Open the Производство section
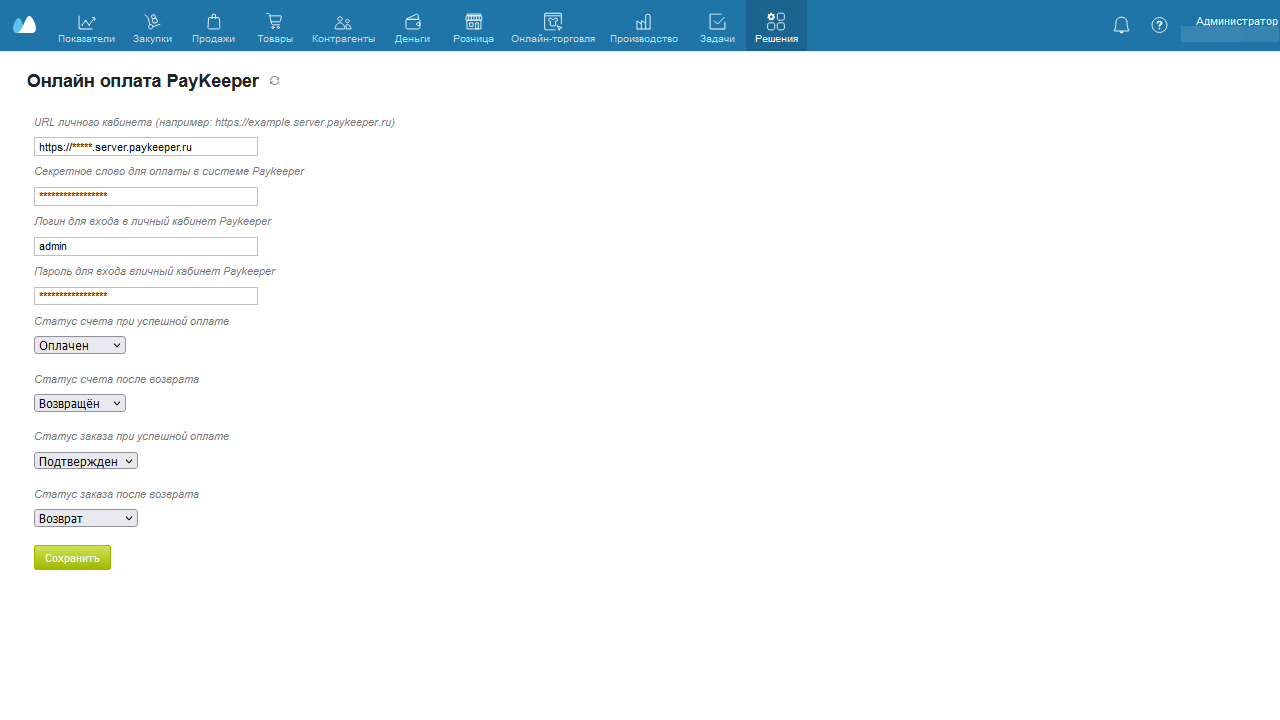 pos(644,27)
